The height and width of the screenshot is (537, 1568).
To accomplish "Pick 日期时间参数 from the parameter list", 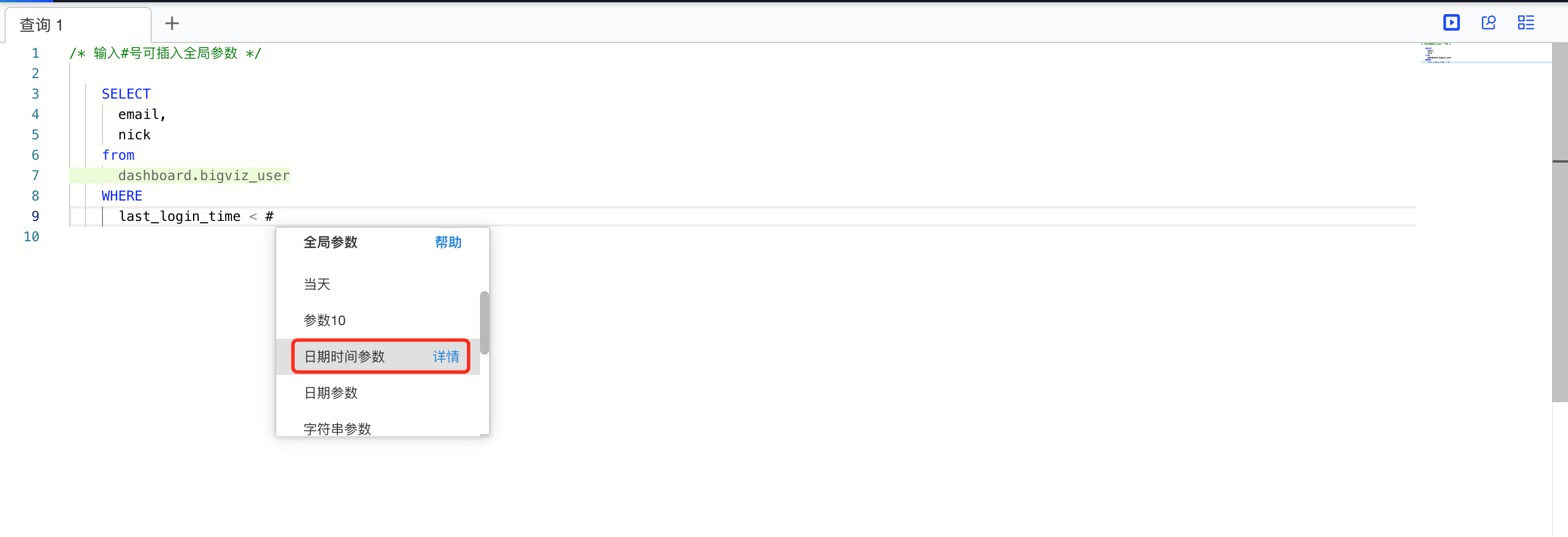I will tap(345, 357).
